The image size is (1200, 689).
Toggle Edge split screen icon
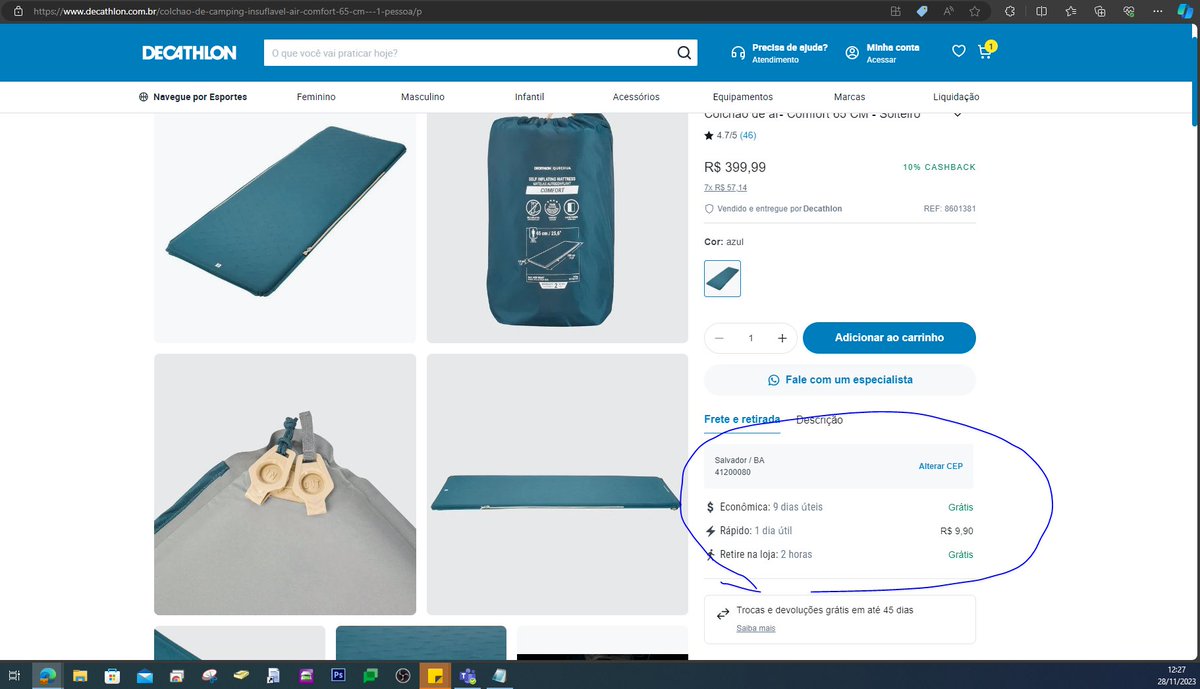[1041, 10]
